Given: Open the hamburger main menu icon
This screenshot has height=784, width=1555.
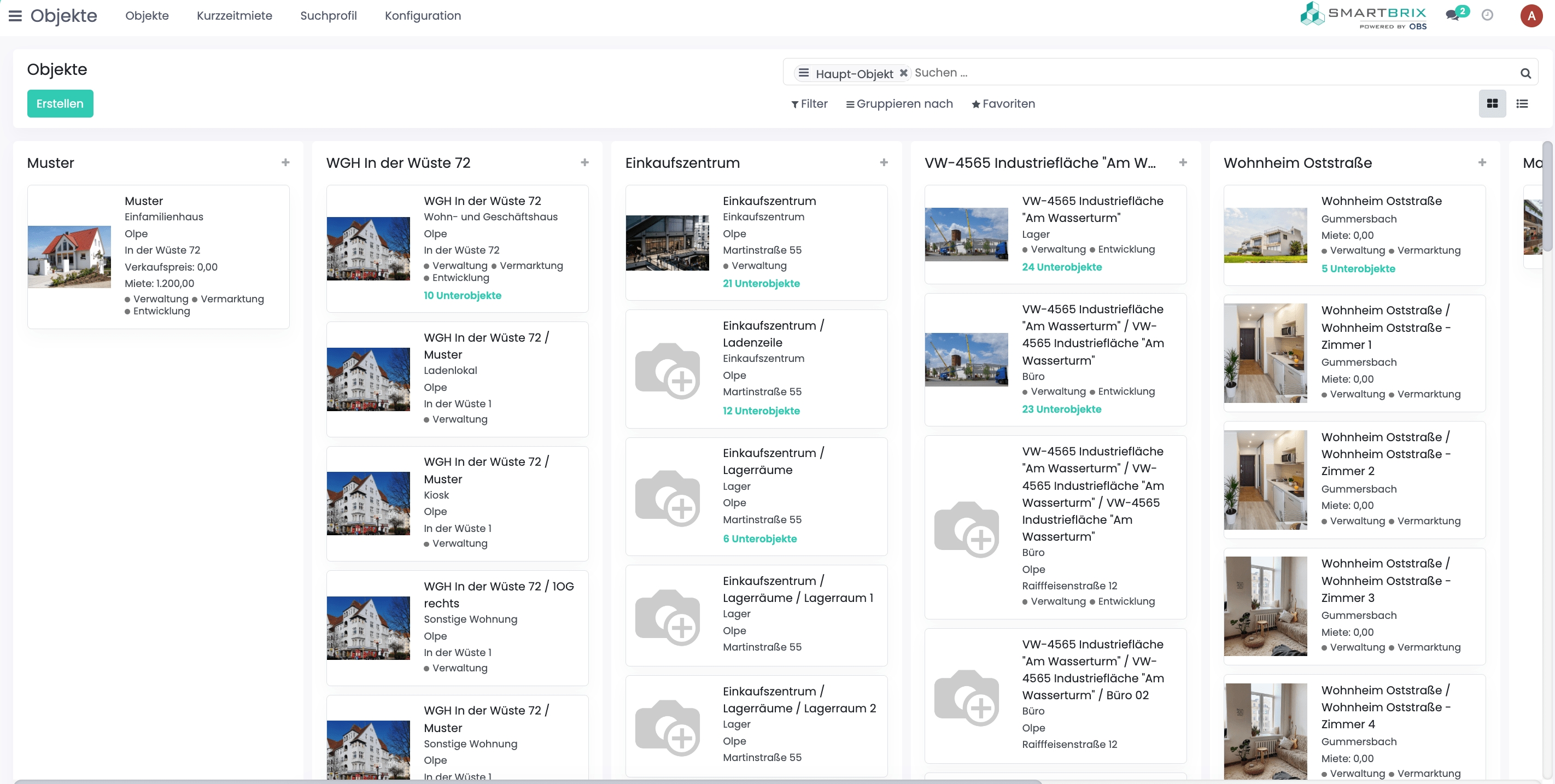Looking at the screenshot, I should [15, 16].
